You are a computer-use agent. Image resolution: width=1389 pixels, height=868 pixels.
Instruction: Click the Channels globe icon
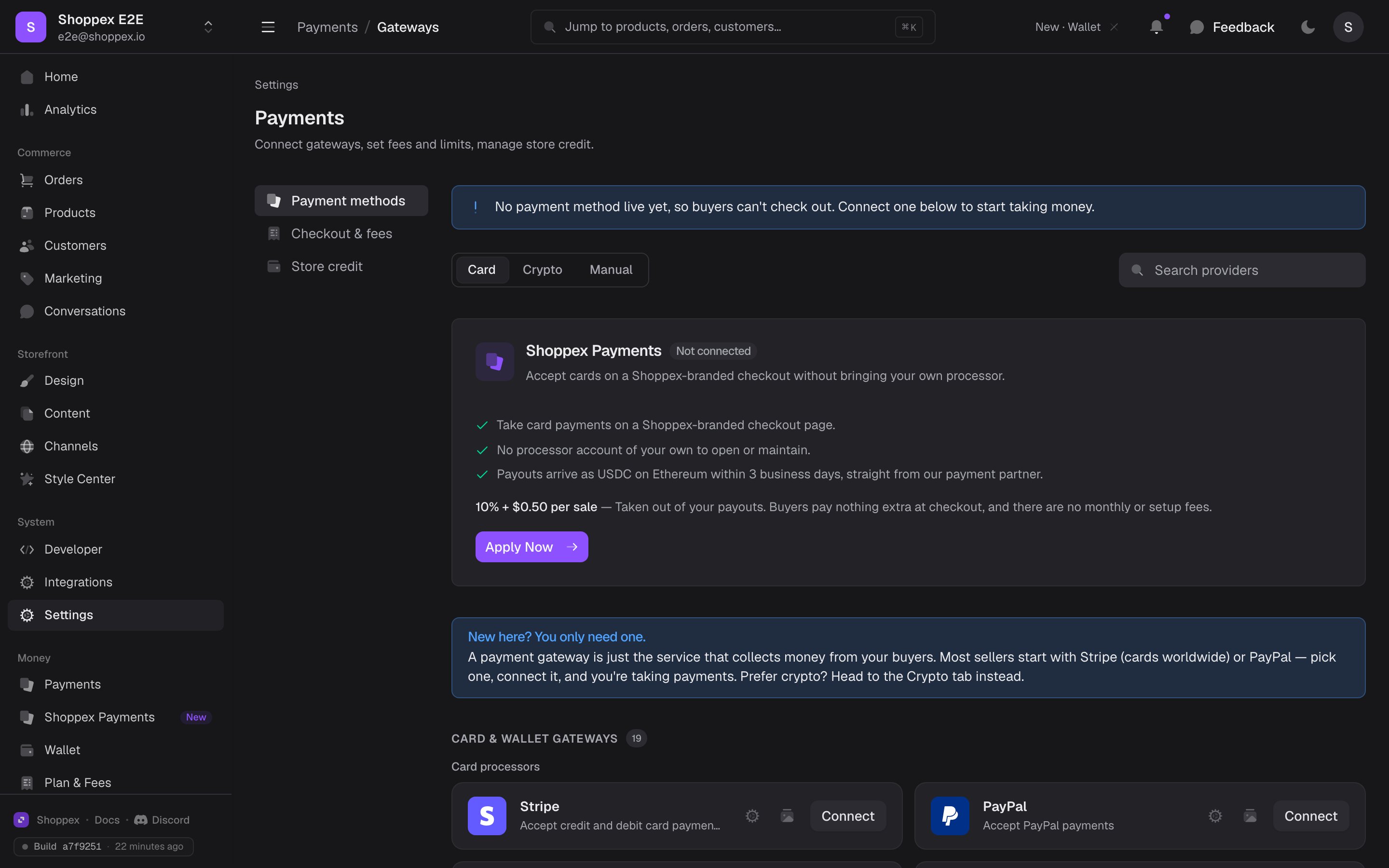(27, 446)
